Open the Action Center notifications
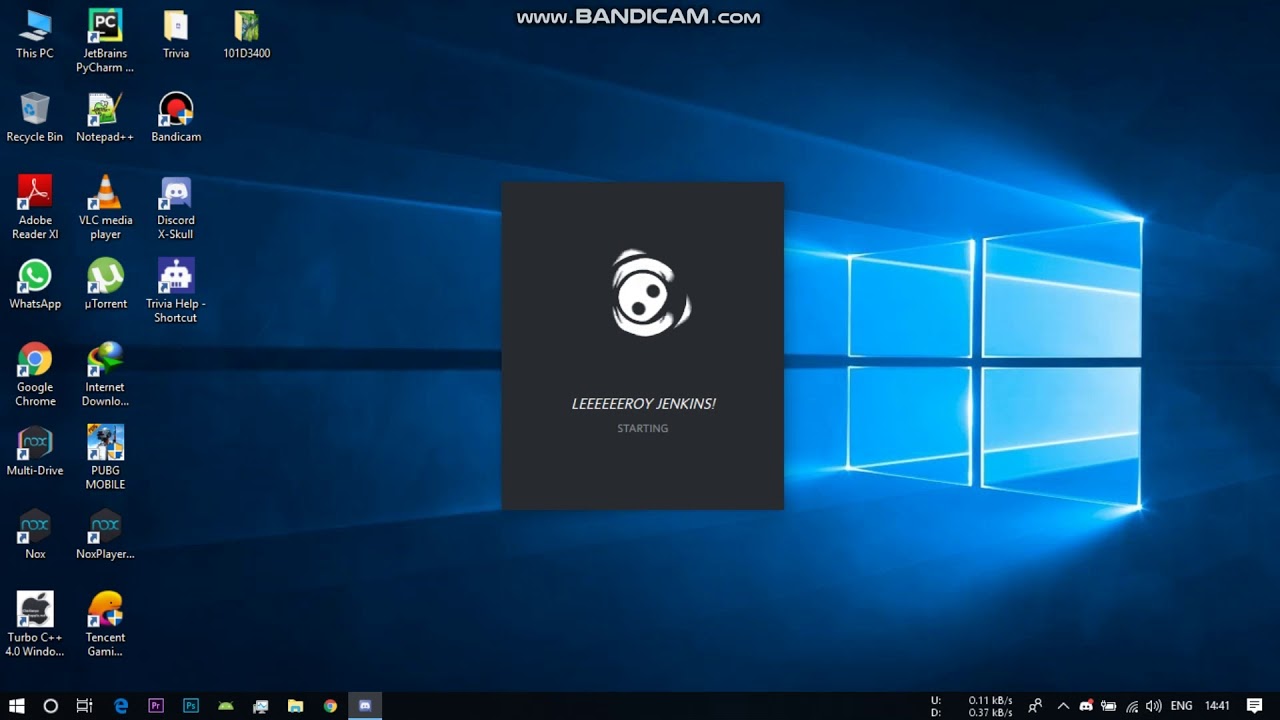The width and height of the screenshot is (1280, 720). tap(1255, 706)
